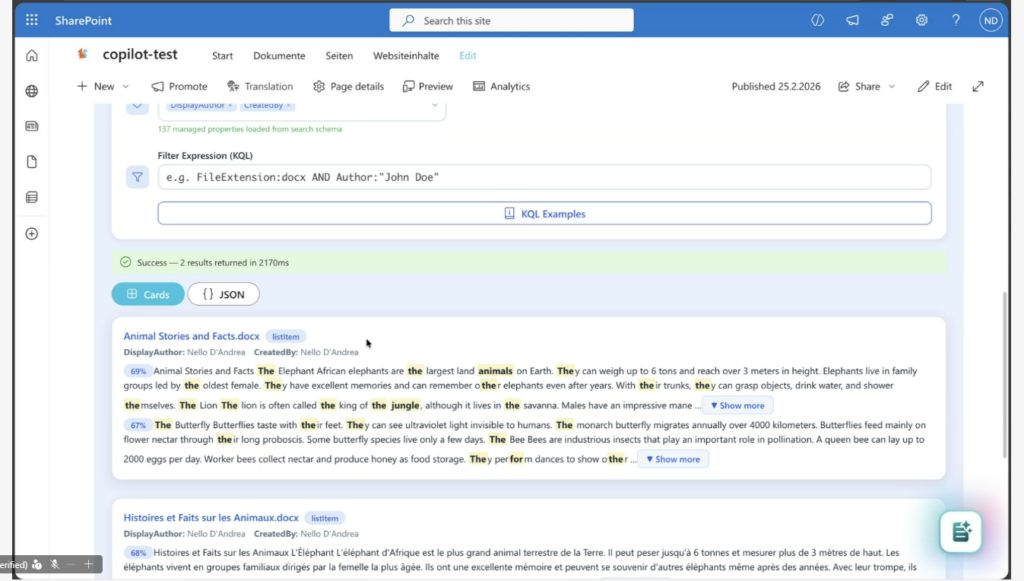Open the Websiteinhalte navigation tab
The image size is (1024, 581).
(x=406, y=55)
